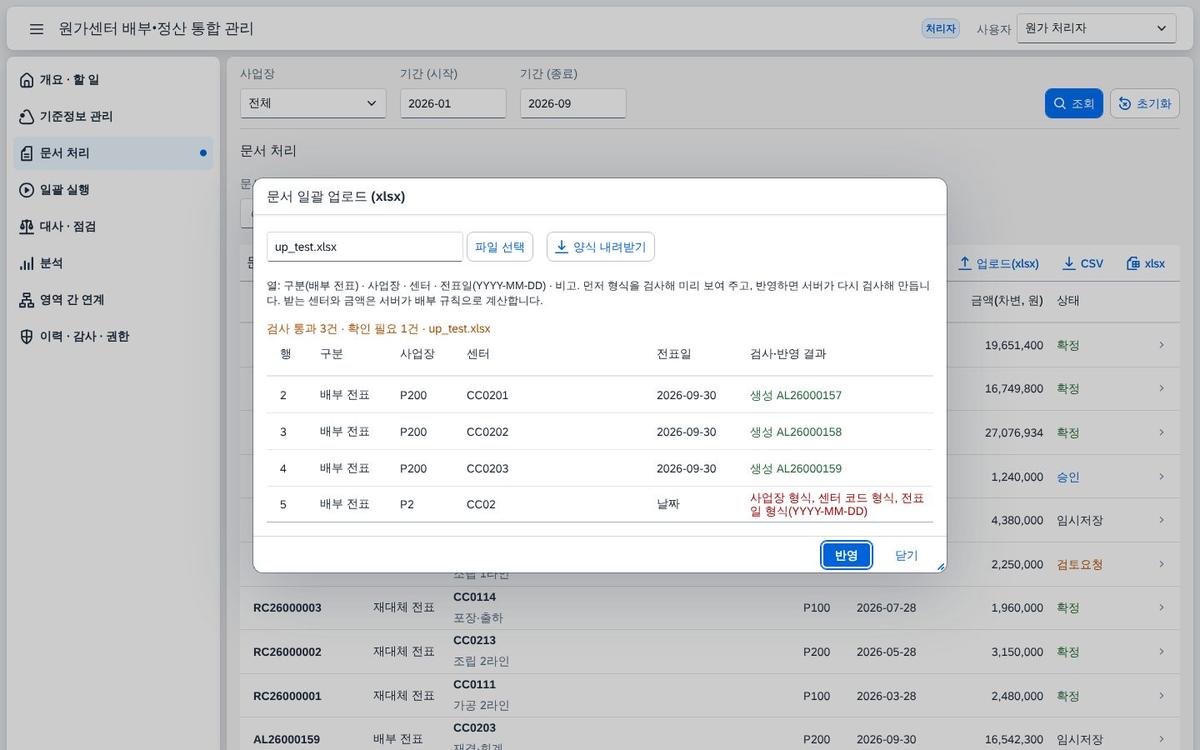
Task: Go to 기준정보 관리 menu
Action: tap(115, 117)
